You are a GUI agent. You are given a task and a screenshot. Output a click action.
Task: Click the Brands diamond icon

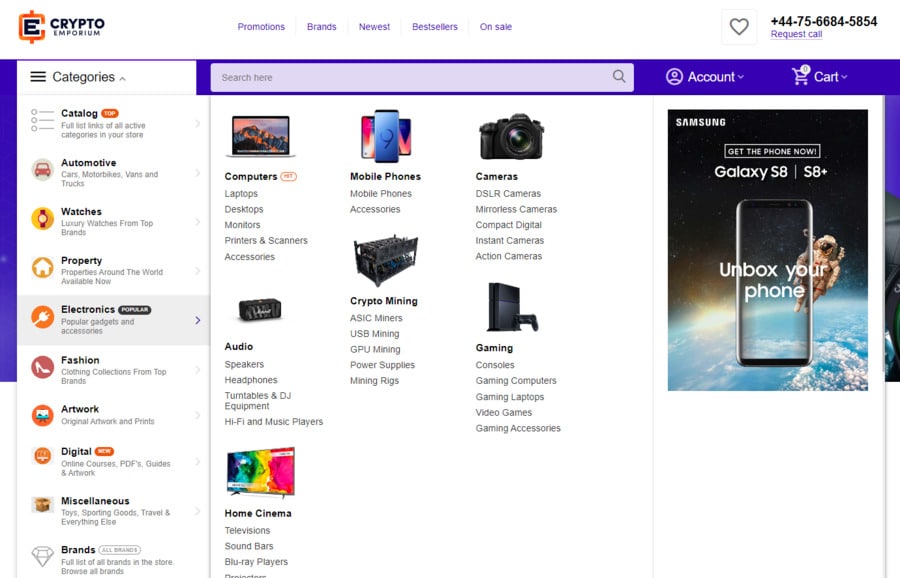coord(42,556)
